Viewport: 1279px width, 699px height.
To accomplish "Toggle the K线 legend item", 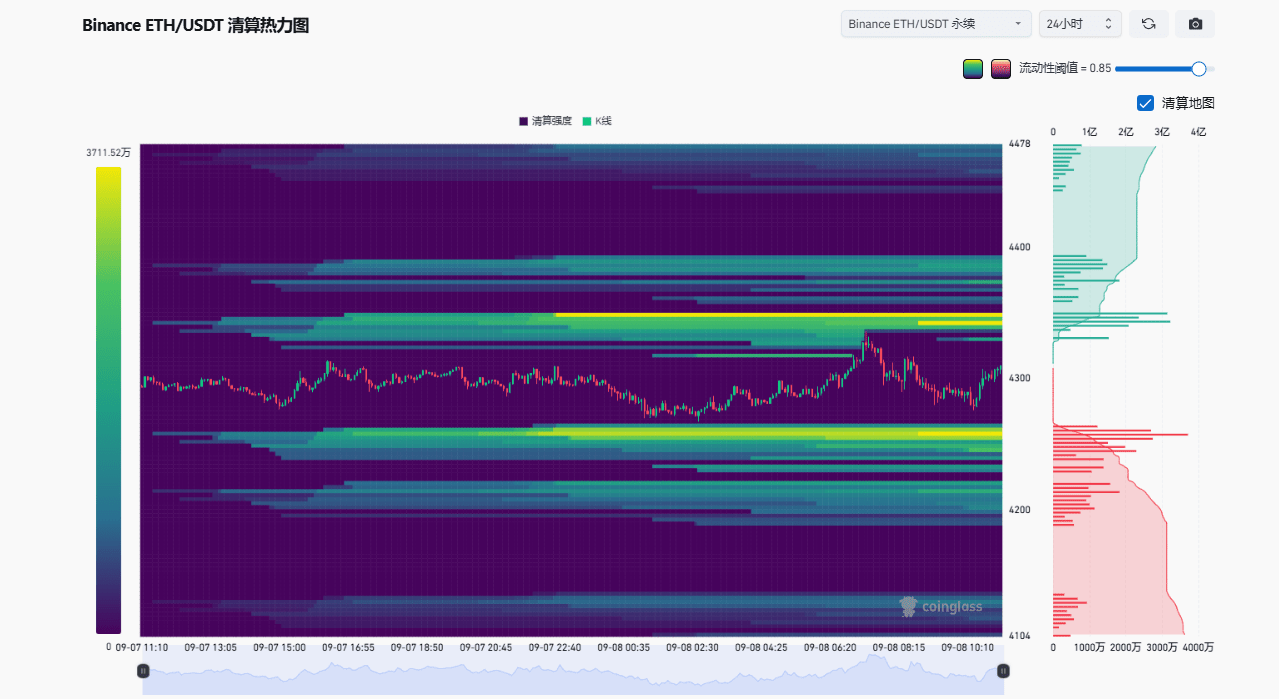I will coord(596,121).
